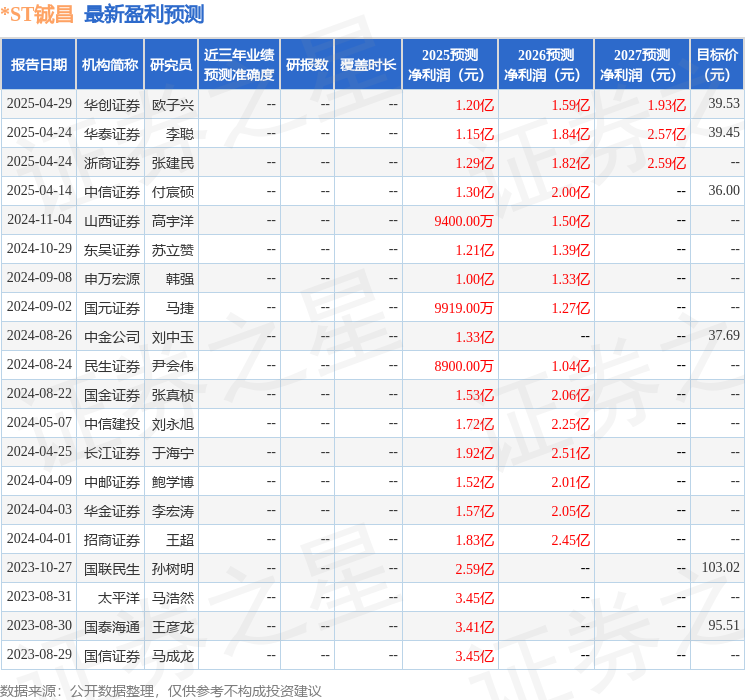Click the 机构简称 column header

click(110, 65)
